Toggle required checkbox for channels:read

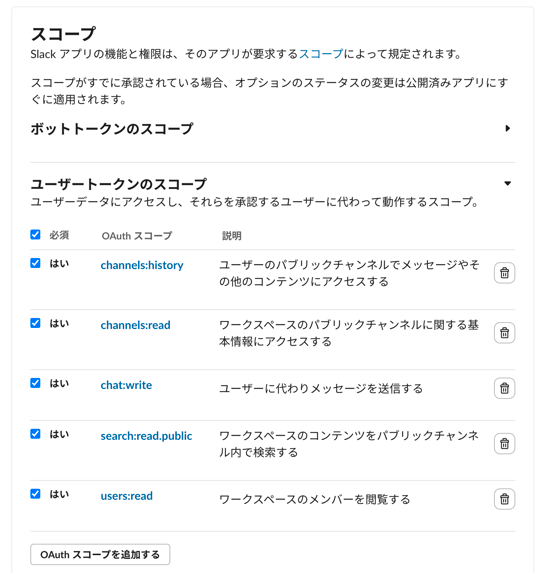point(35,323)
